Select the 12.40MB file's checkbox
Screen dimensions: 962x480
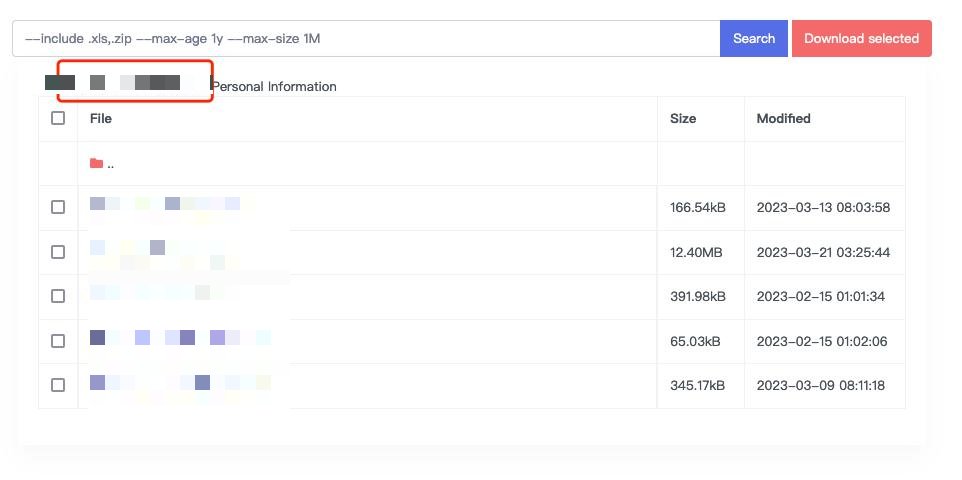click(58, 252)
